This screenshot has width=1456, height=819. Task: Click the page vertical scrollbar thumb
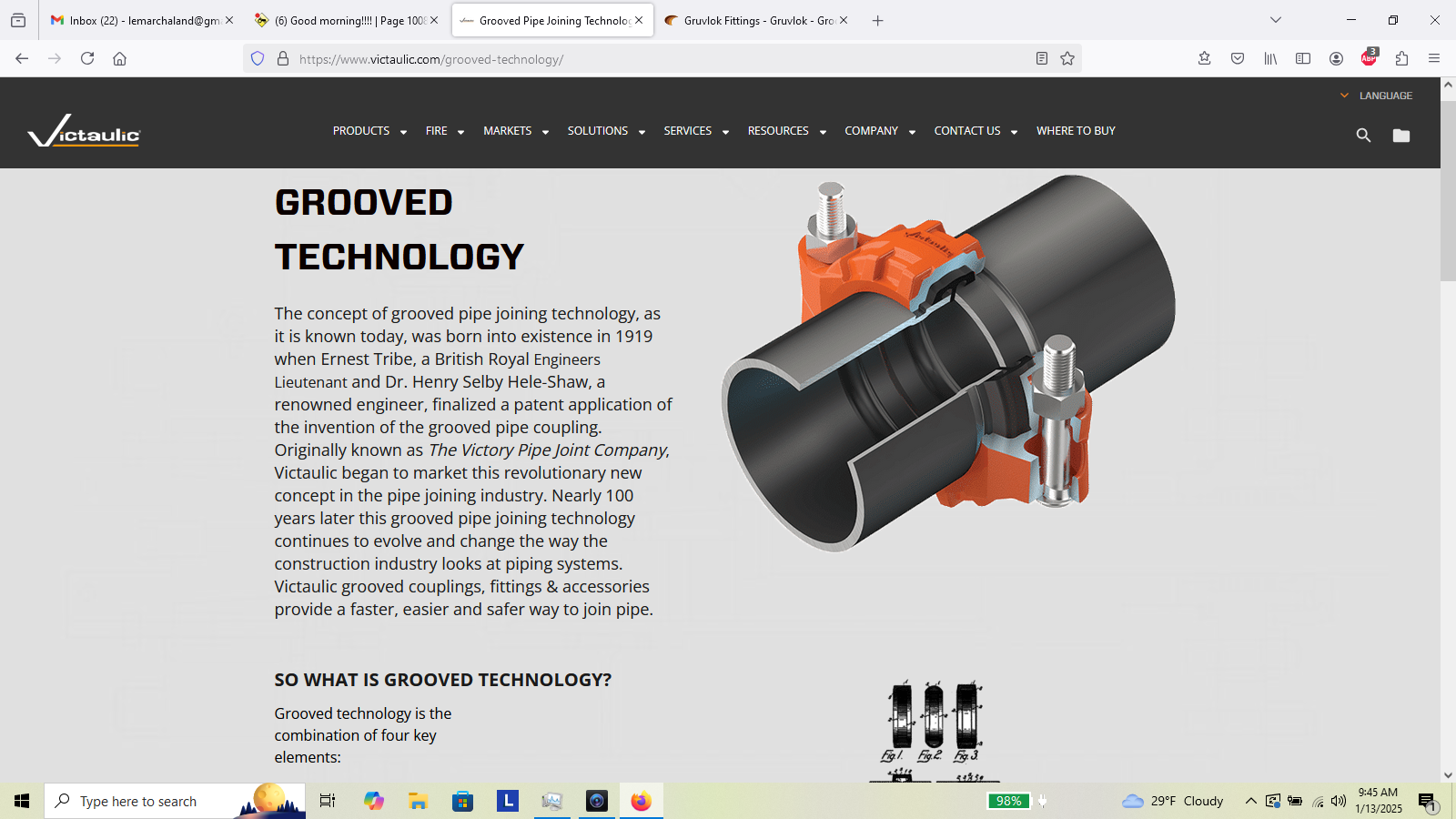[x=1448, y=191]
